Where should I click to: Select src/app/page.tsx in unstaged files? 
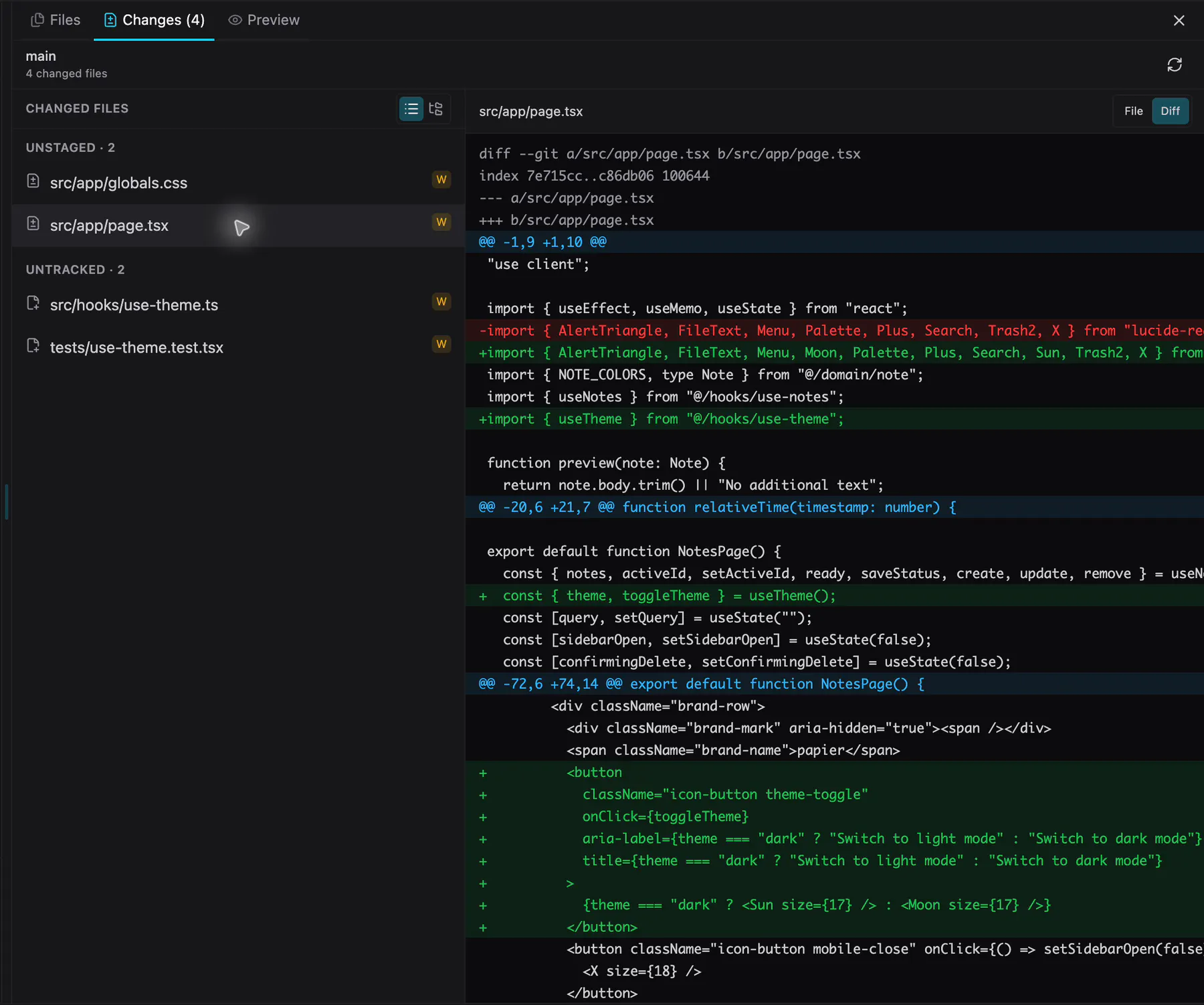pyautogui.click(x=238, y=225)
